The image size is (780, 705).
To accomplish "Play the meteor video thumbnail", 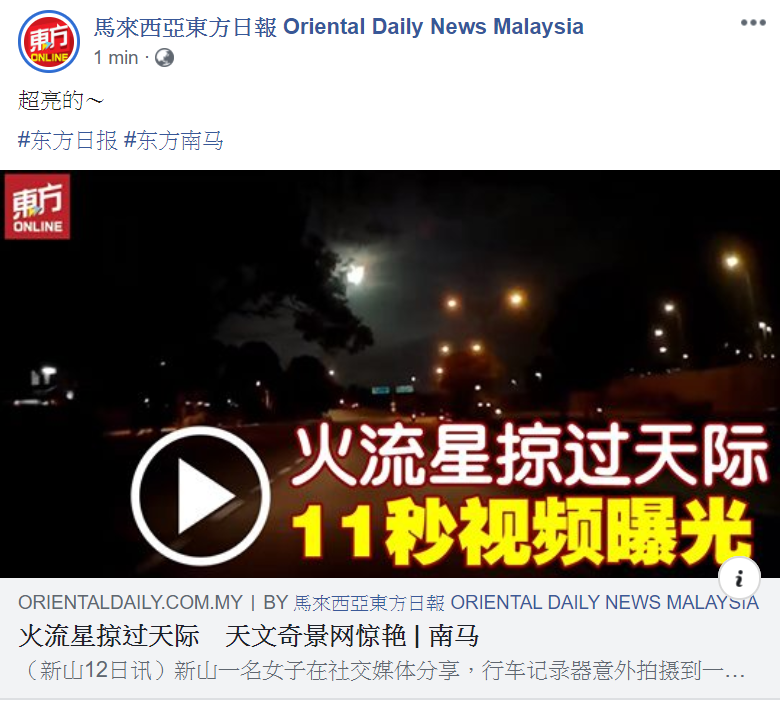I will 200,496.
